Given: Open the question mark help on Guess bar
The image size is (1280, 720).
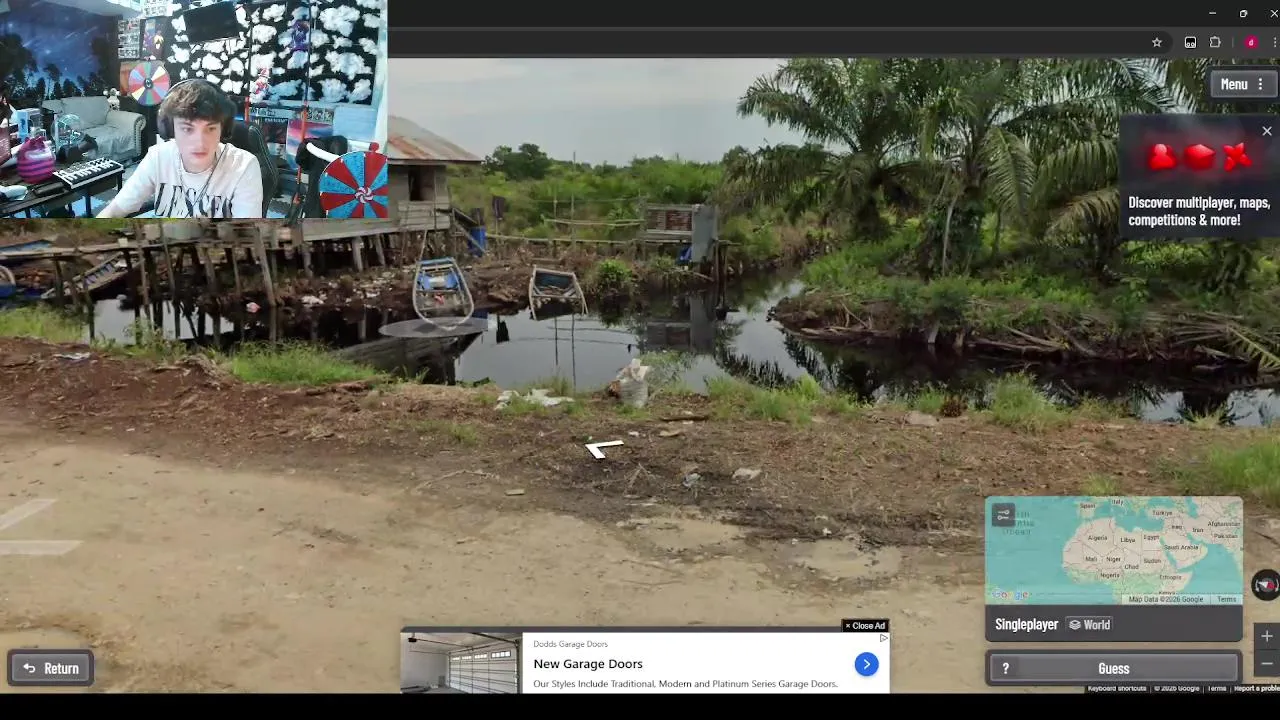Looking at the screenshot, I should click(x=1005, y=669).
